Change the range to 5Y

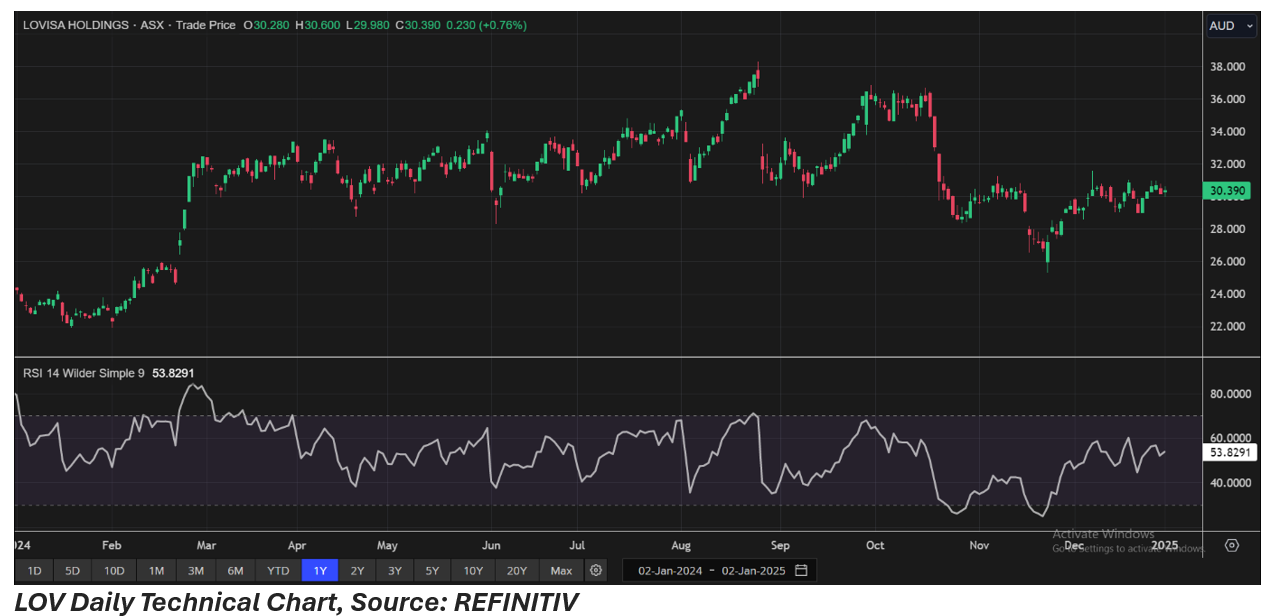tap(432, 571)
